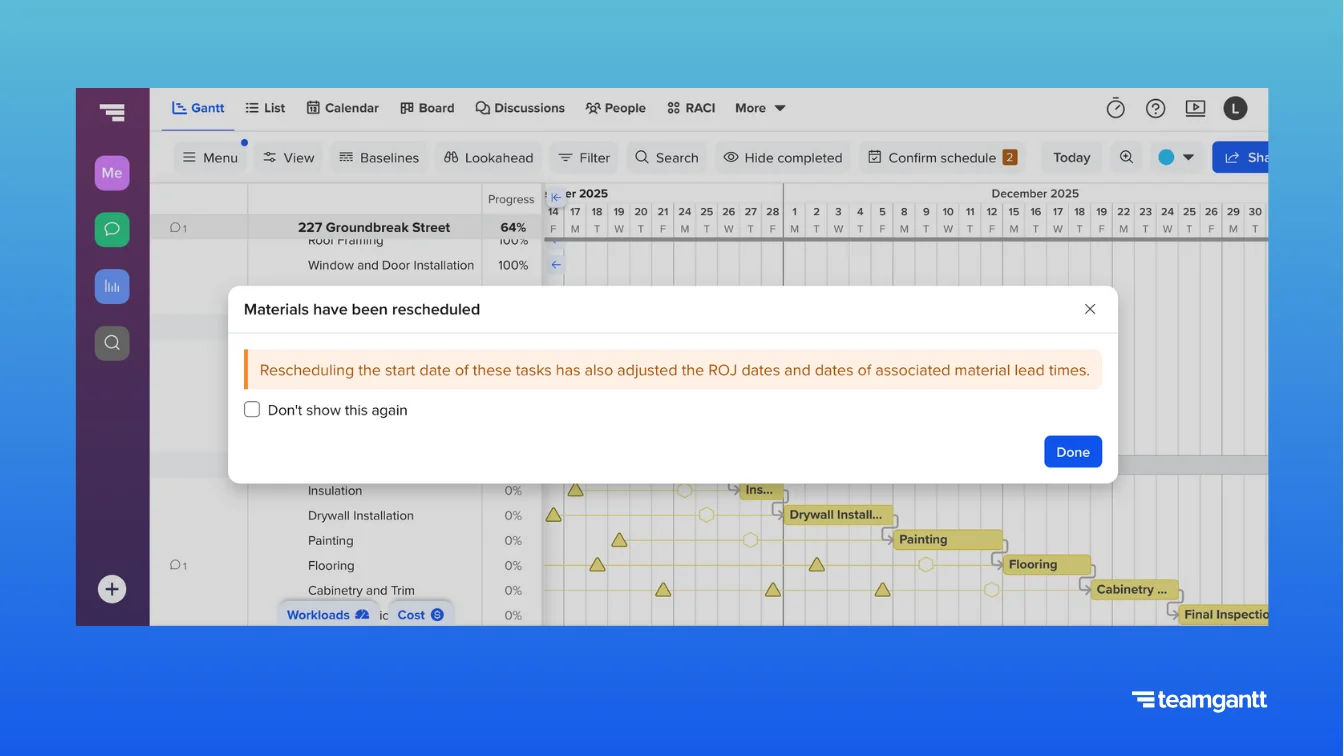The height and width of the screenshot is (756, 1344).
Task: Click the Done button in the dialog
Action: (1073, 451)
